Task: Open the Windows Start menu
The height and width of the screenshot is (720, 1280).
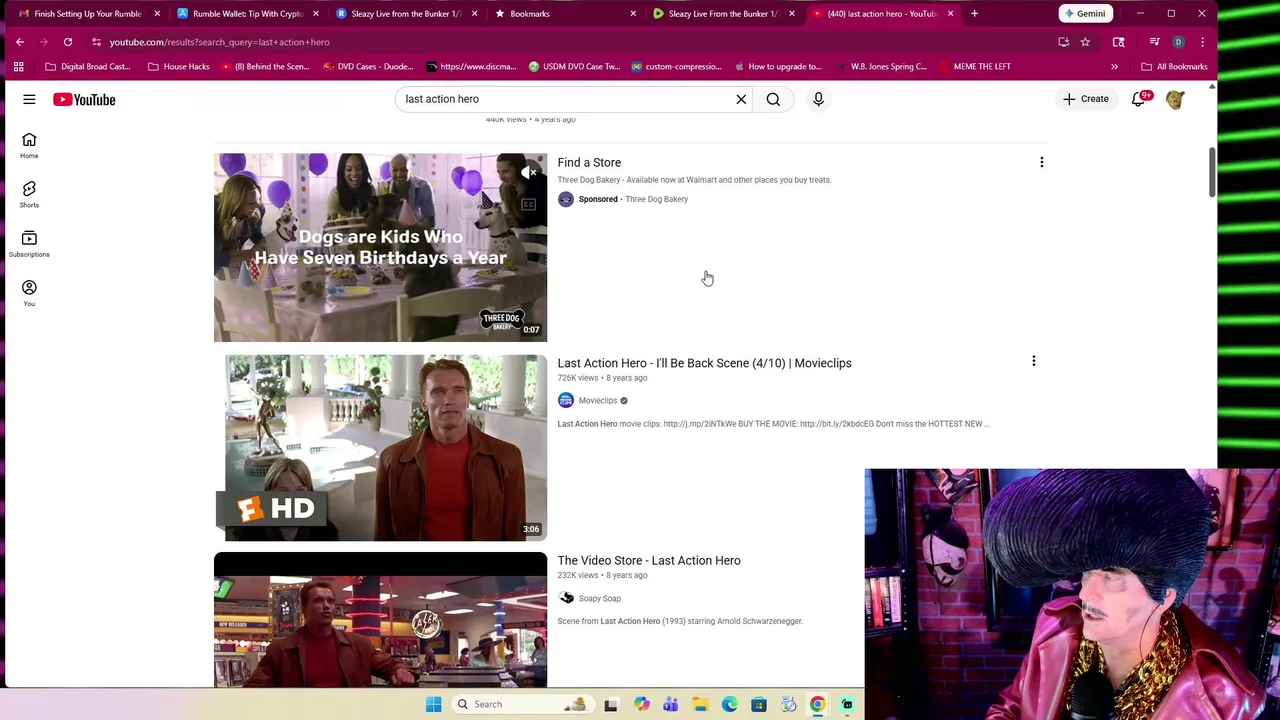Action: pos(433,704)
